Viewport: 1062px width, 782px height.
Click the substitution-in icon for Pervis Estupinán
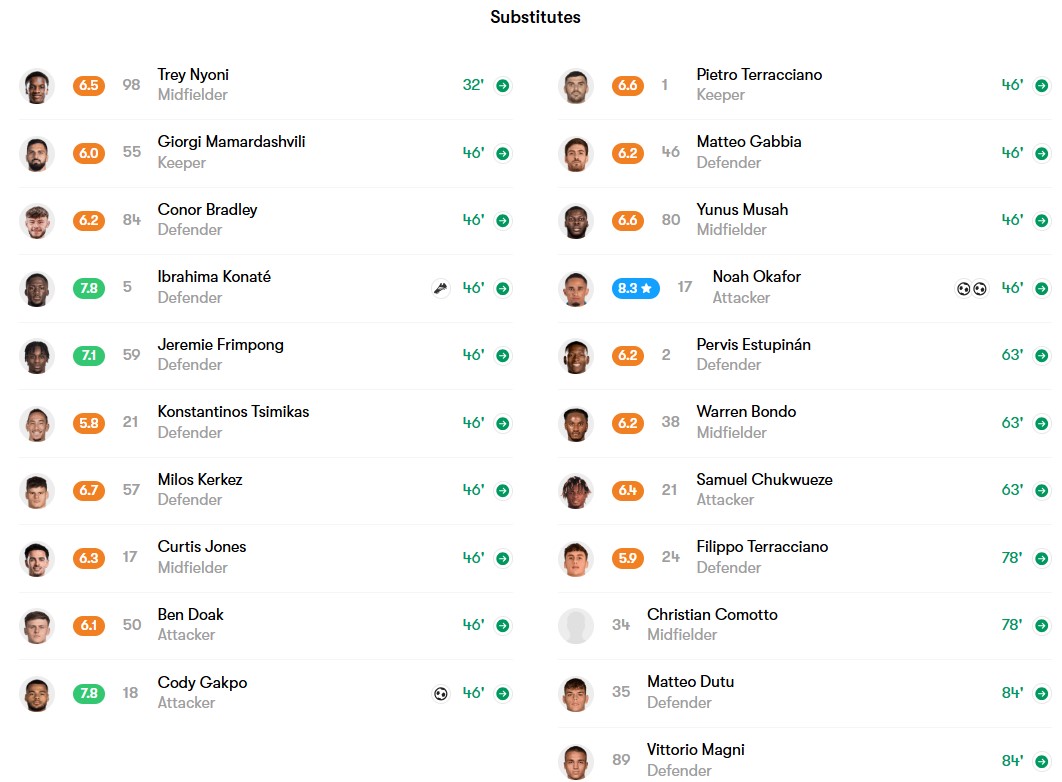(1042, 355)
